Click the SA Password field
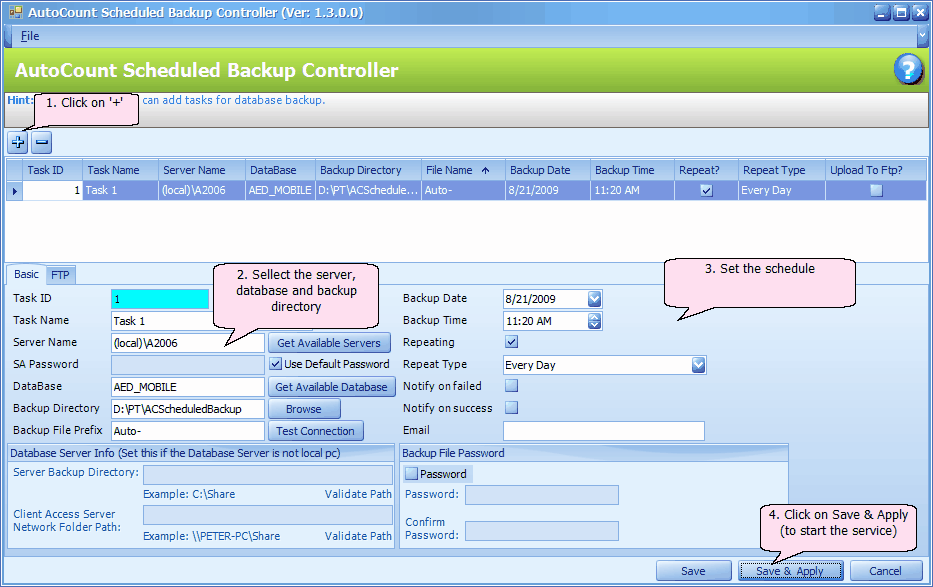Viewport: 933px width, 587px height. pos(187,365)
